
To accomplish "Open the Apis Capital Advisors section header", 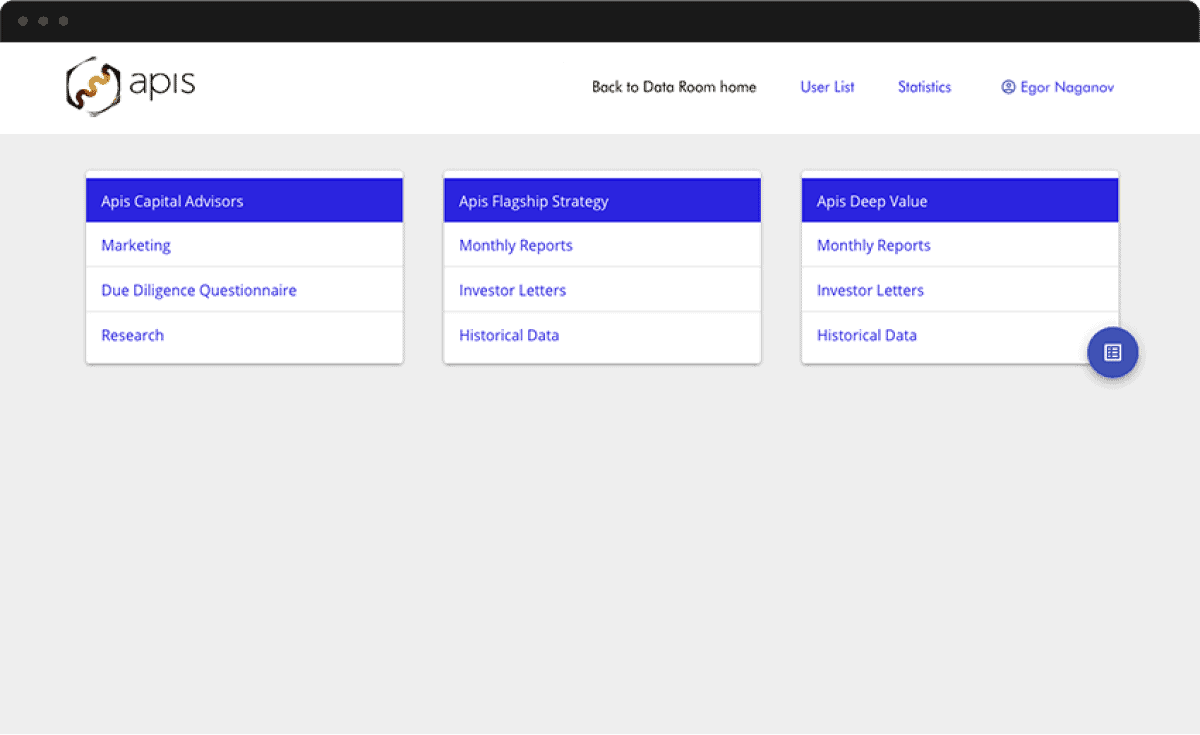I will 171,200.
